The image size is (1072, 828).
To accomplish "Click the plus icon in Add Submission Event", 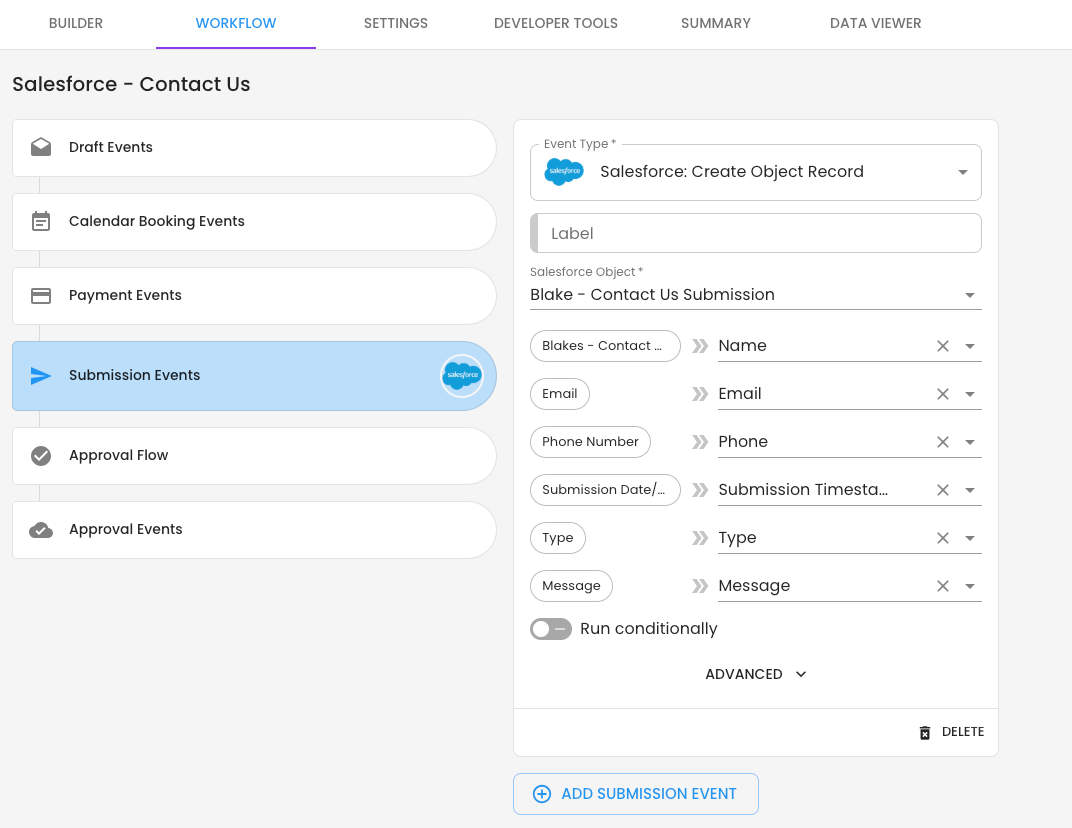I will [541, 794].
